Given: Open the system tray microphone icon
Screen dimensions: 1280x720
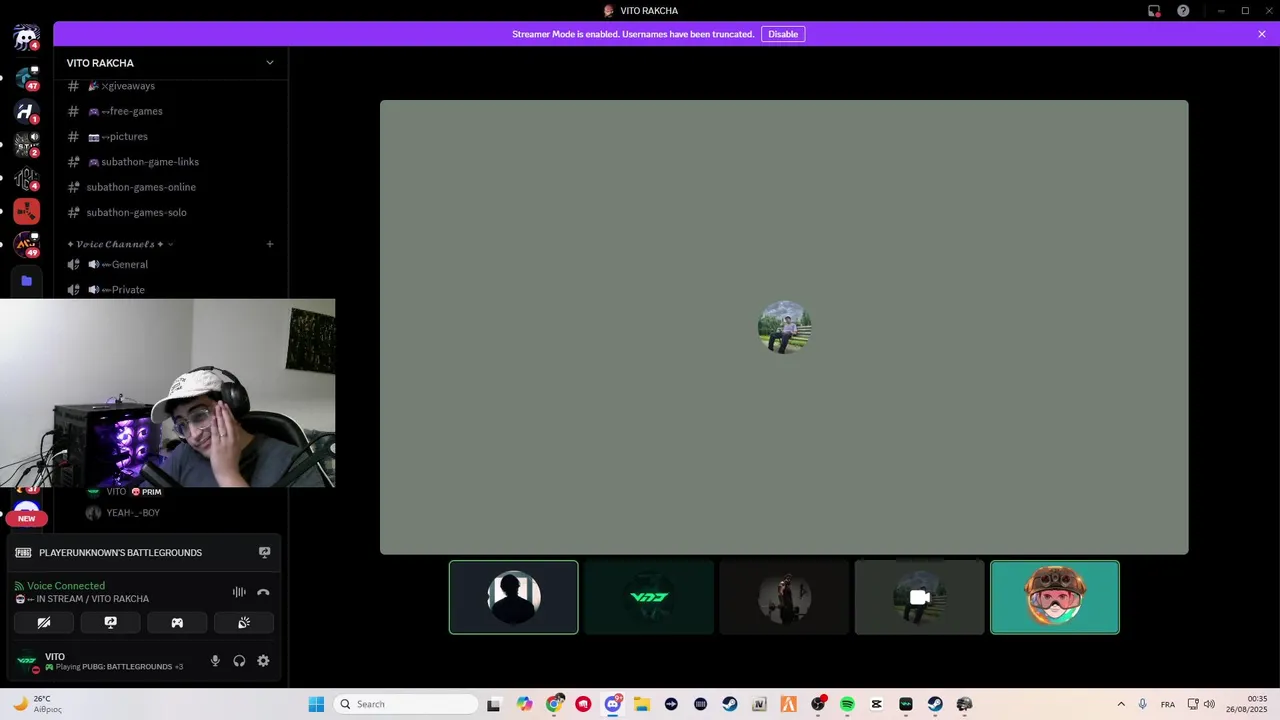Looking at the screenshot, I should 1143,704.
